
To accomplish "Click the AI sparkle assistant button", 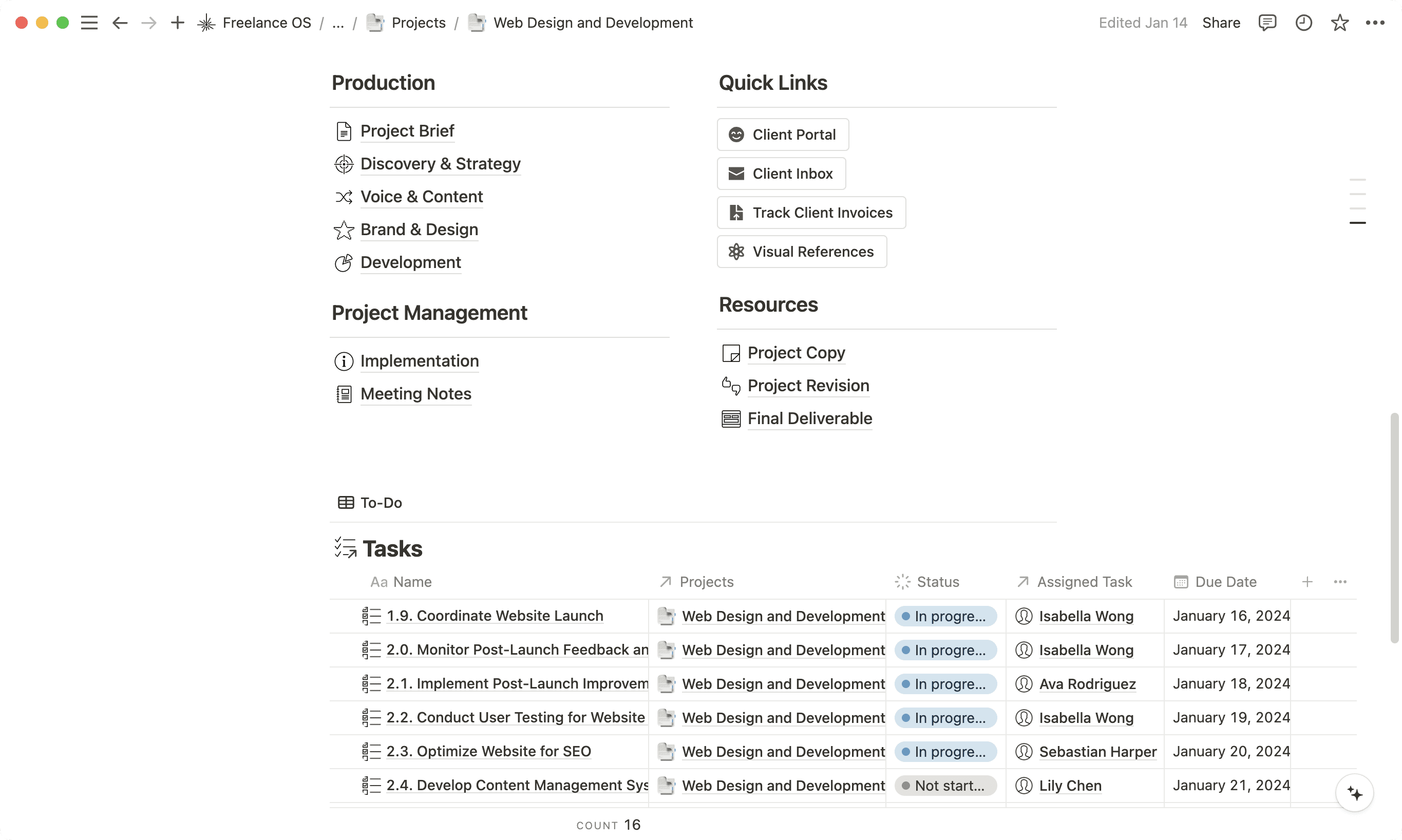I will [x=1354, y=793].
